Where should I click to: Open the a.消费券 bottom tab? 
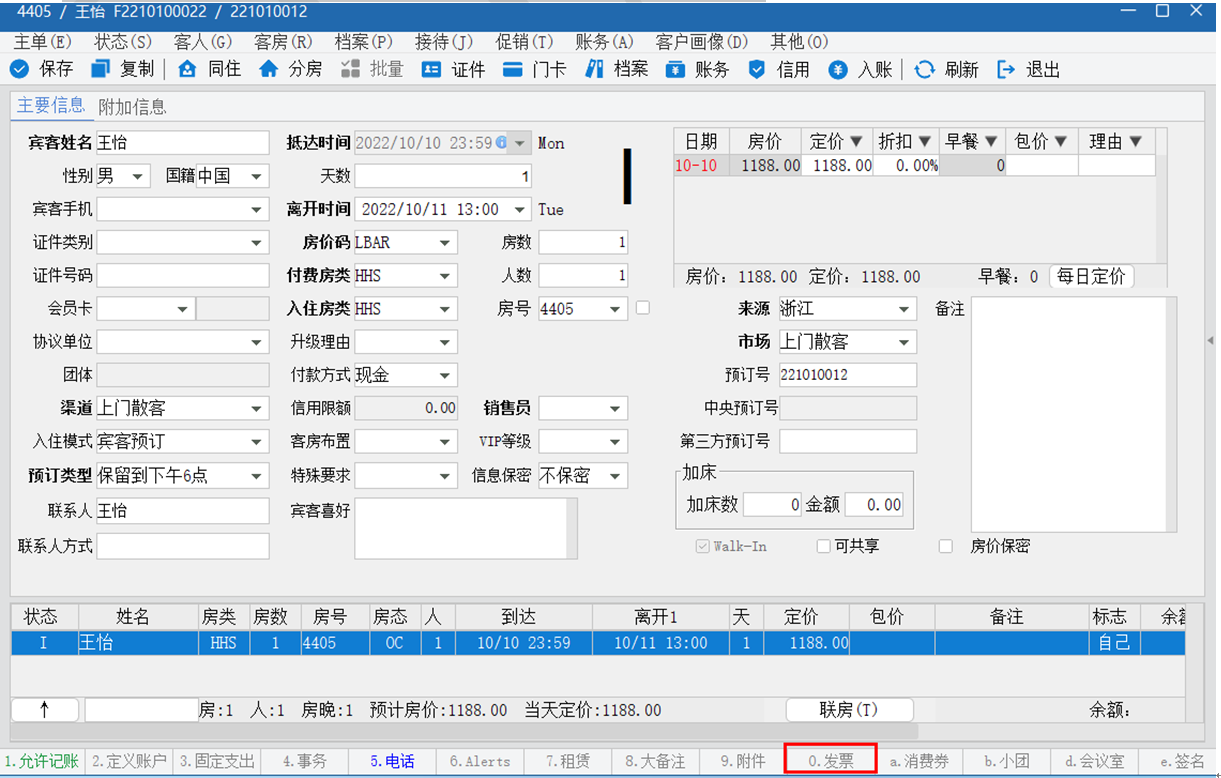[919, 761]
